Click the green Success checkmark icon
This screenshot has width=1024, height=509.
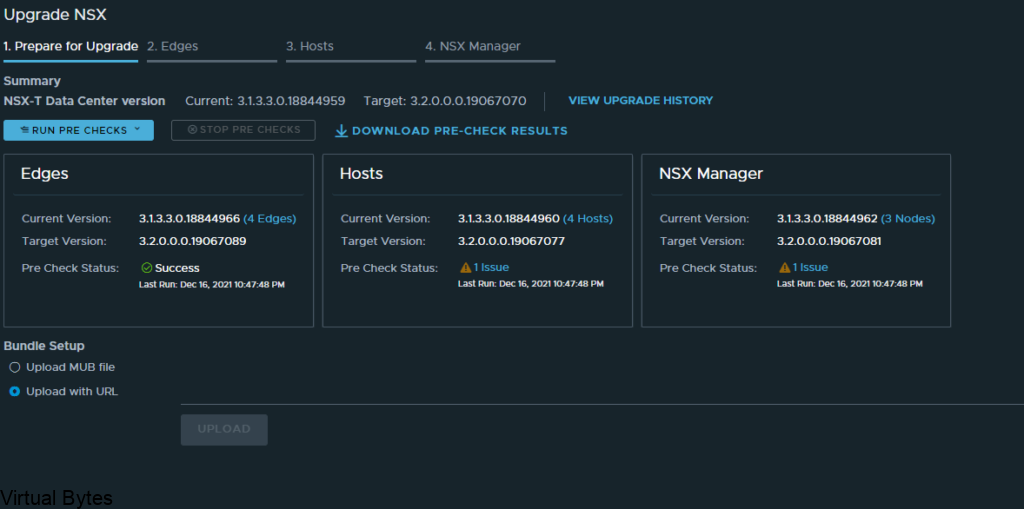coord(147,268)
